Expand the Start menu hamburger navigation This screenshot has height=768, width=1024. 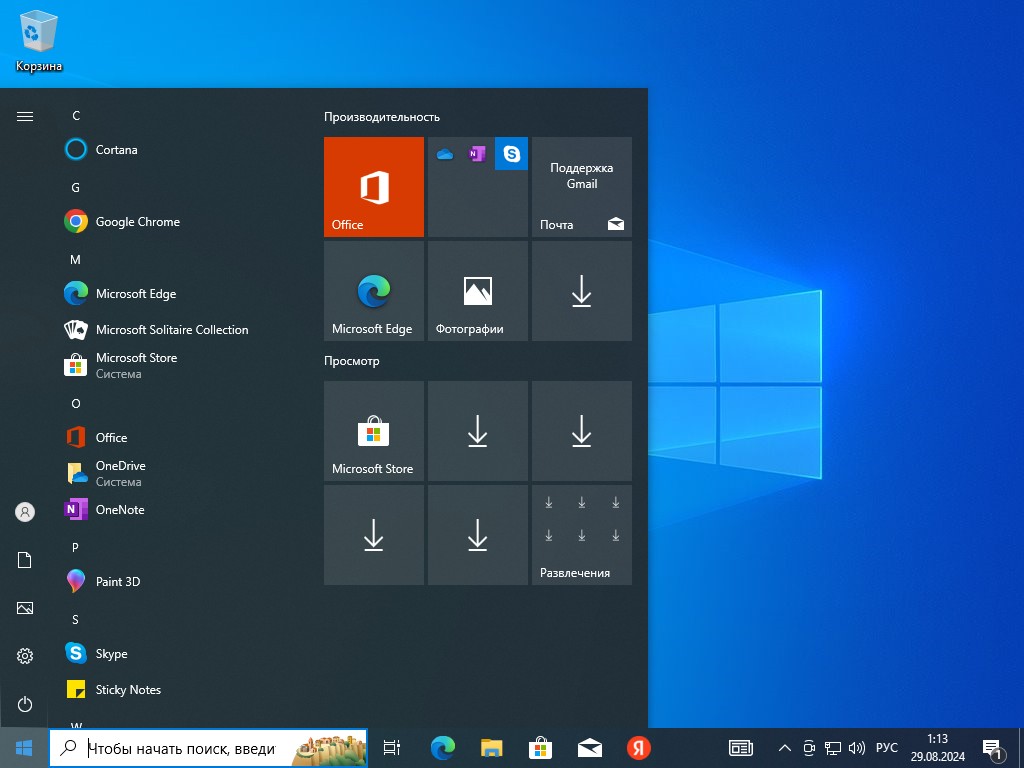[x=25, y=116]
